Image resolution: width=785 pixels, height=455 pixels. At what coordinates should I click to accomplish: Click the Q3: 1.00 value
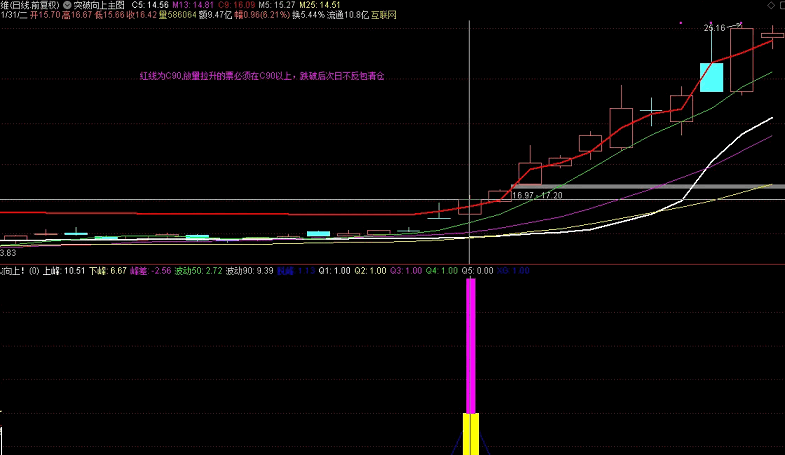(406, 271)
